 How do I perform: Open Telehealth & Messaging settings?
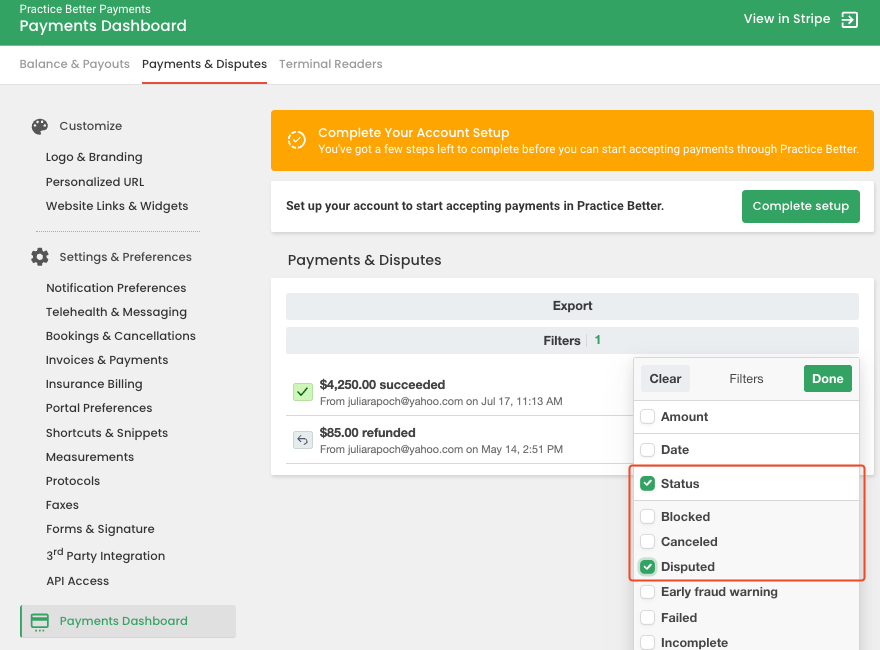pyautogui.click(x=116, y=312)
